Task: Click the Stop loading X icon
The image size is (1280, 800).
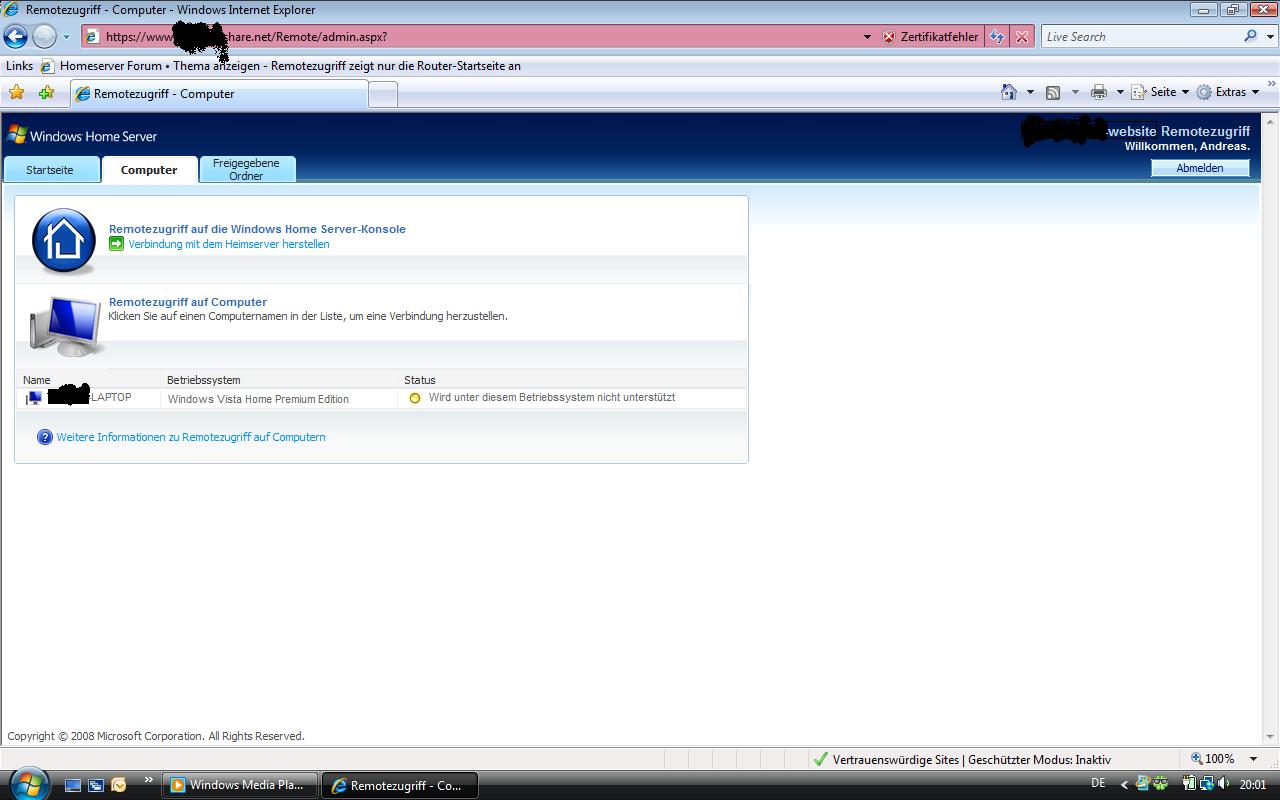Action: (x=1021, y=37)
